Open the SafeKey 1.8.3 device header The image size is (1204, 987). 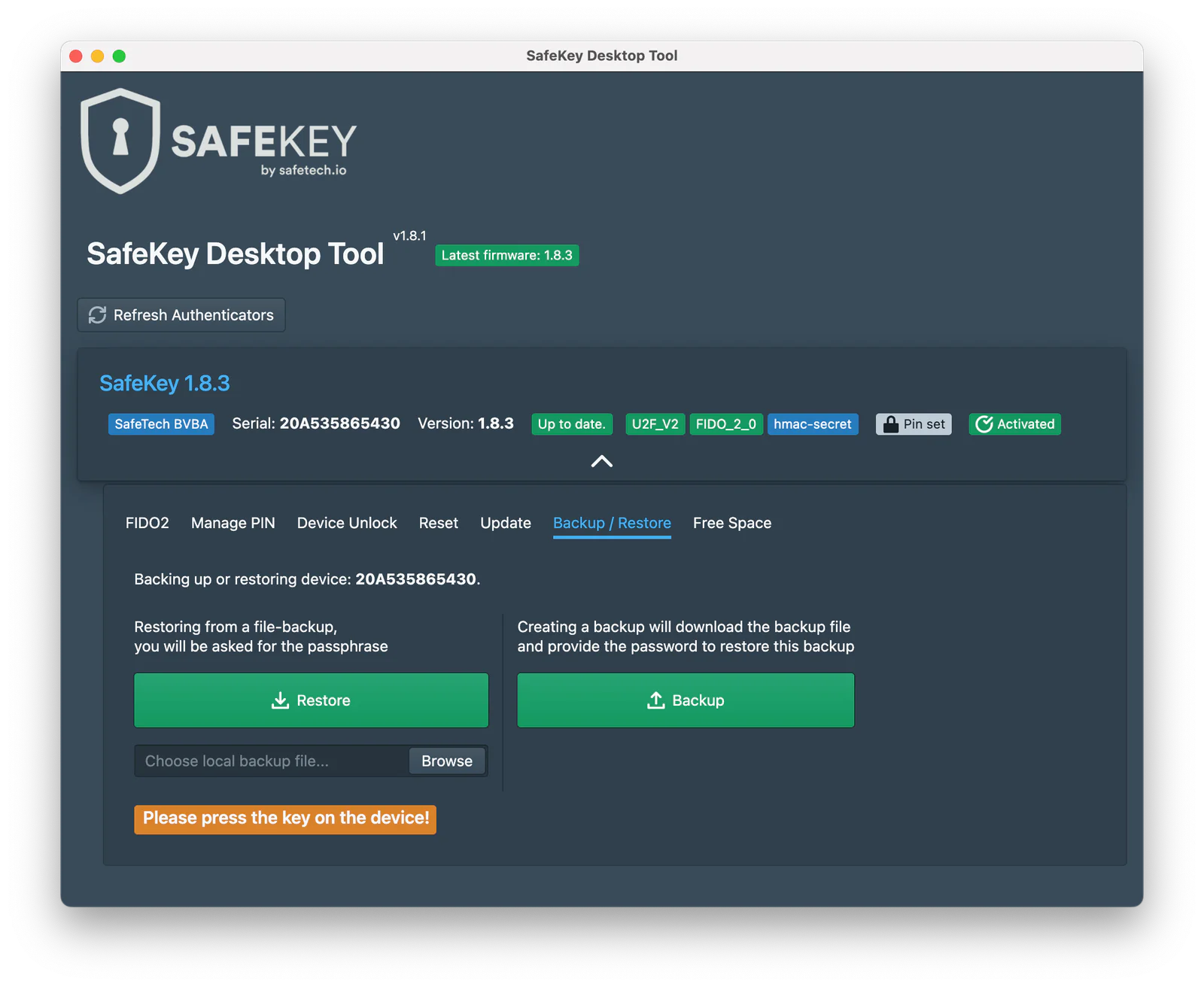[165, 384]
